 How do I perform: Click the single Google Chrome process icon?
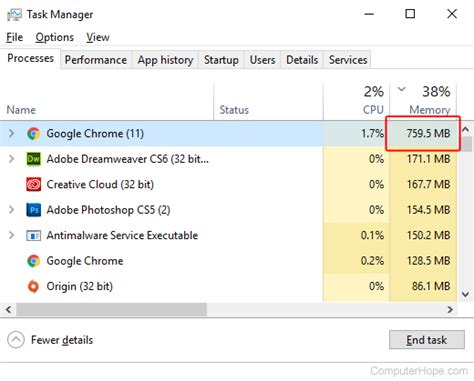pyautogui.click(x=33, y=261)
